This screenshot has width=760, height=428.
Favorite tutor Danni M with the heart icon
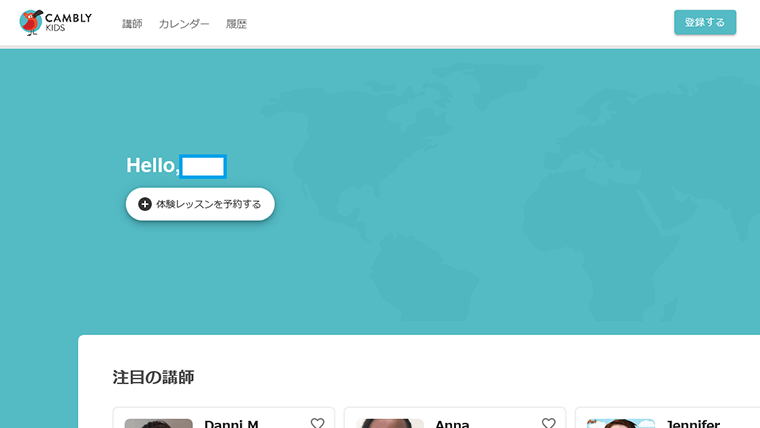pos(317,423)
